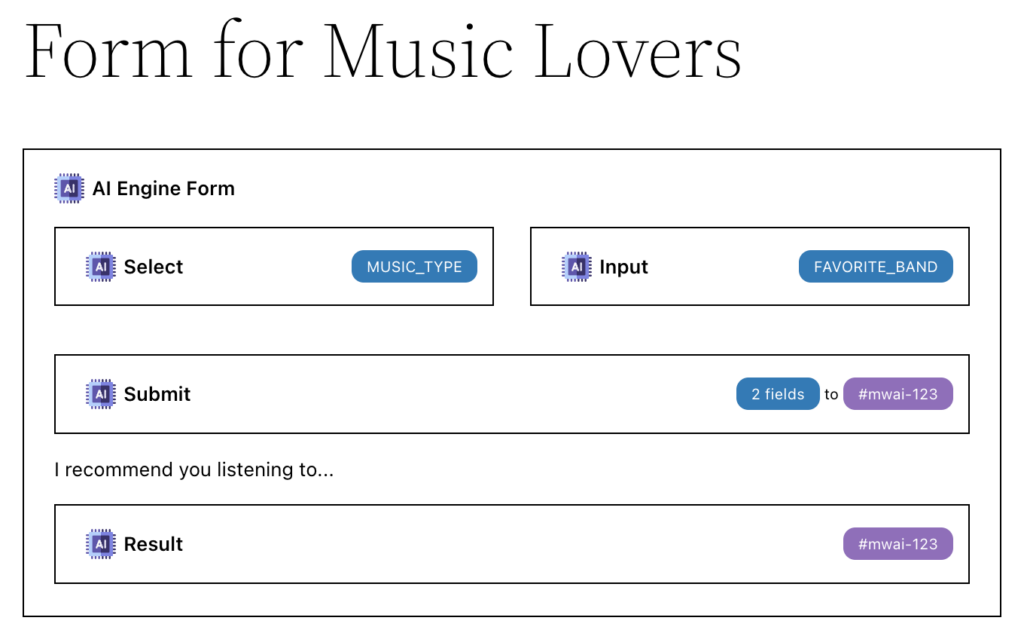
Task: Click the word 'to' in Submit block
Action: (x=831, y=394)
